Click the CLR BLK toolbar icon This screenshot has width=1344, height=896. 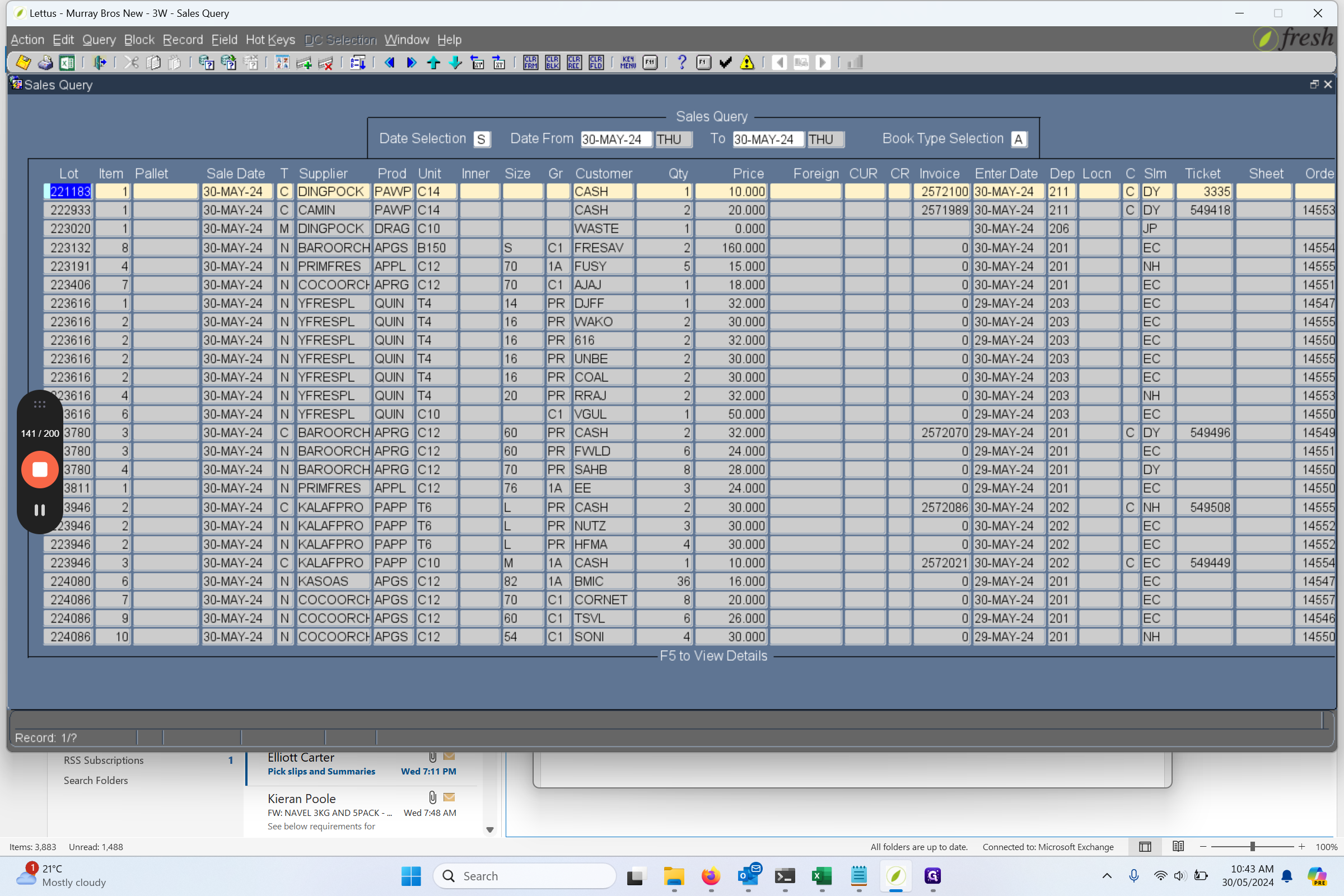coord(552,62)
